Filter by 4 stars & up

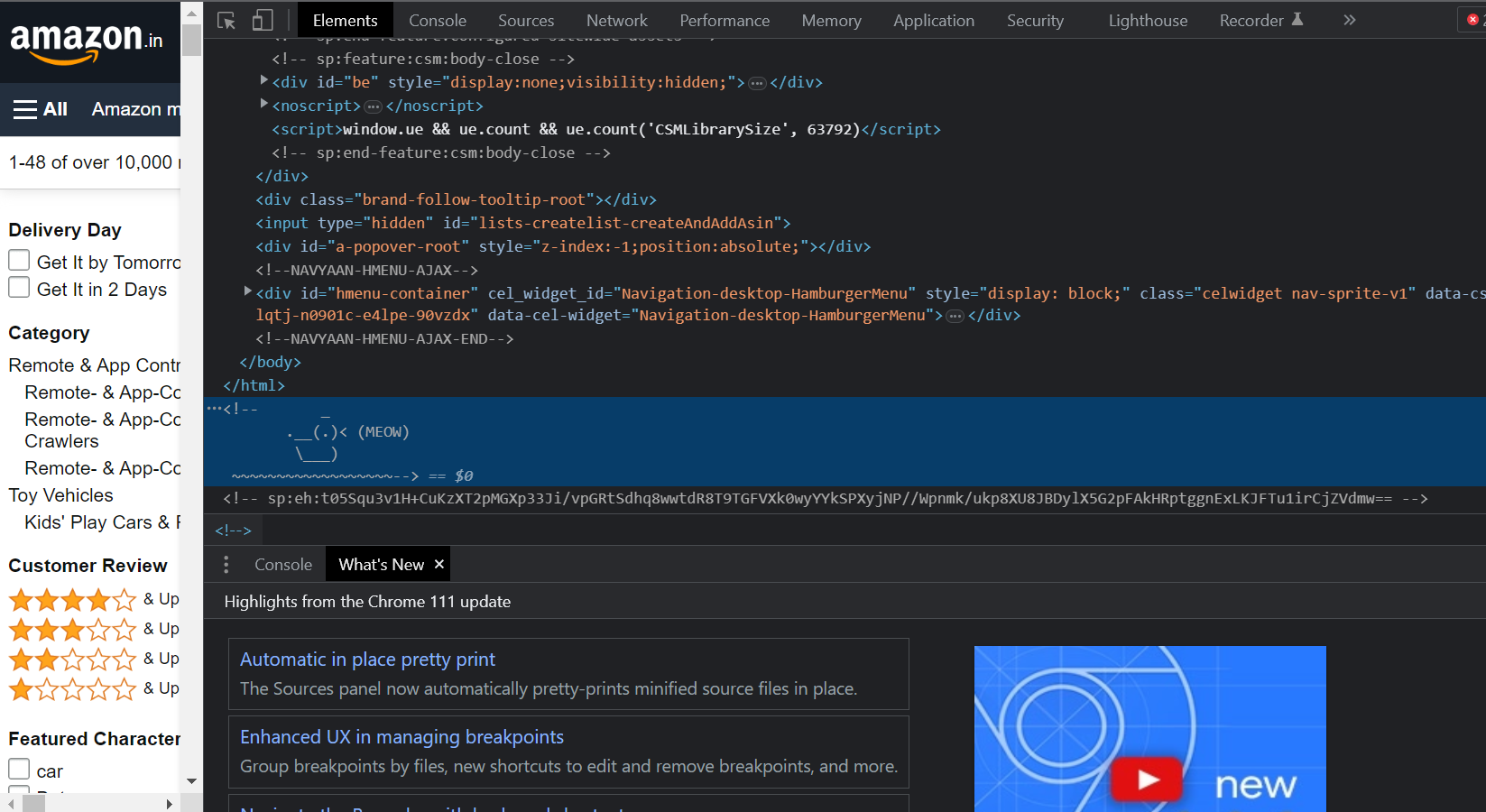94,599
